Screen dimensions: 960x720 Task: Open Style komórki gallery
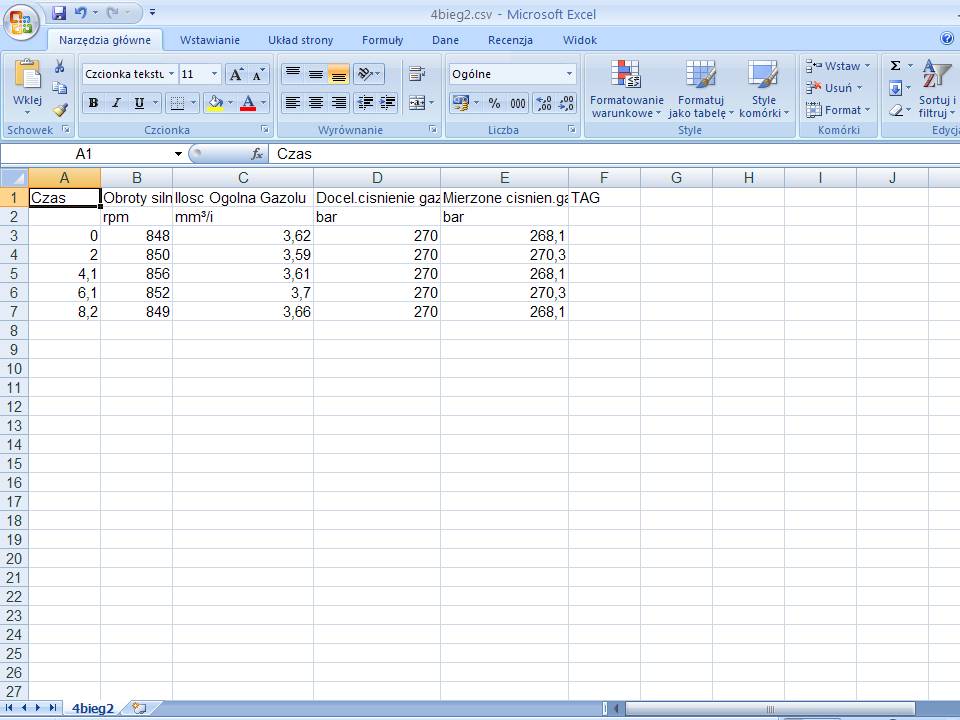click(764, 89)
